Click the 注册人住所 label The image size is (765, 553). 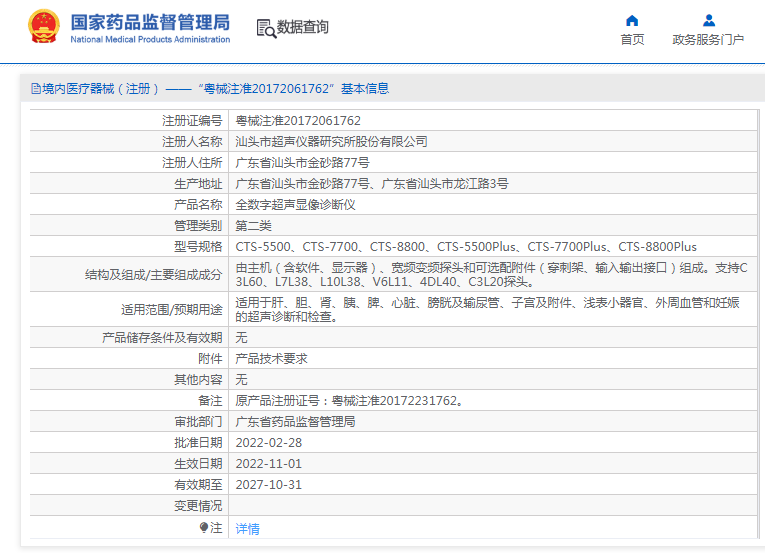(192, 163)
